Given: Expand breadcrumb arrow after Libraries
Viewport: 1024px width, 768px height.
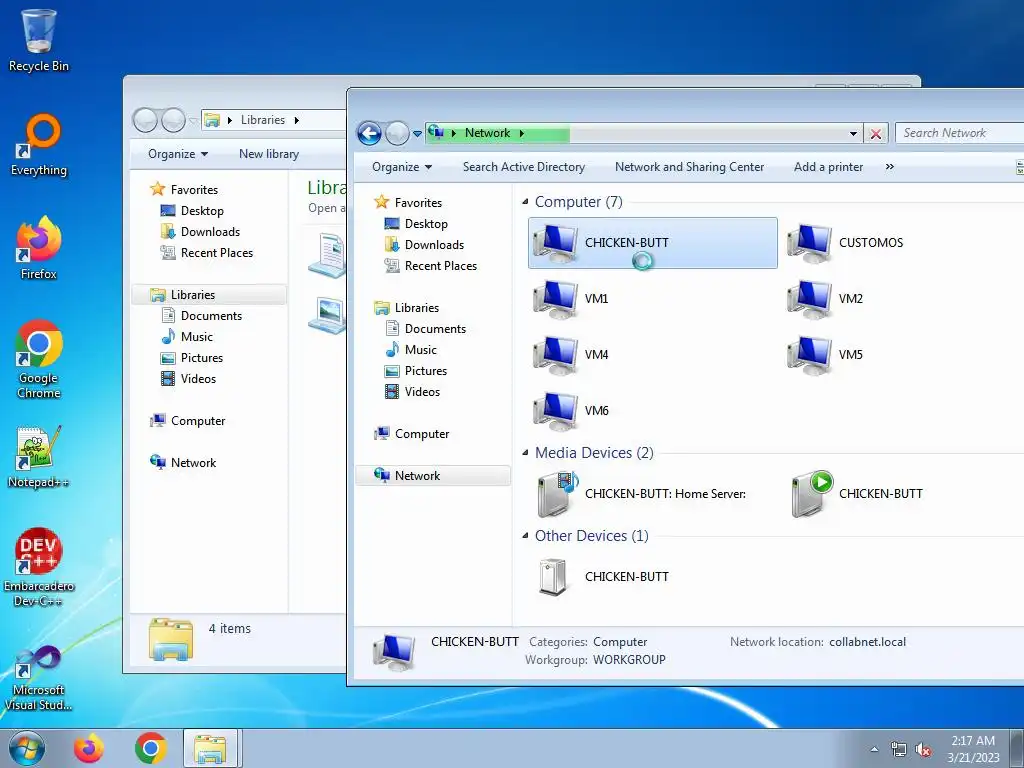Looking at the screenshot, I should 296,120.
